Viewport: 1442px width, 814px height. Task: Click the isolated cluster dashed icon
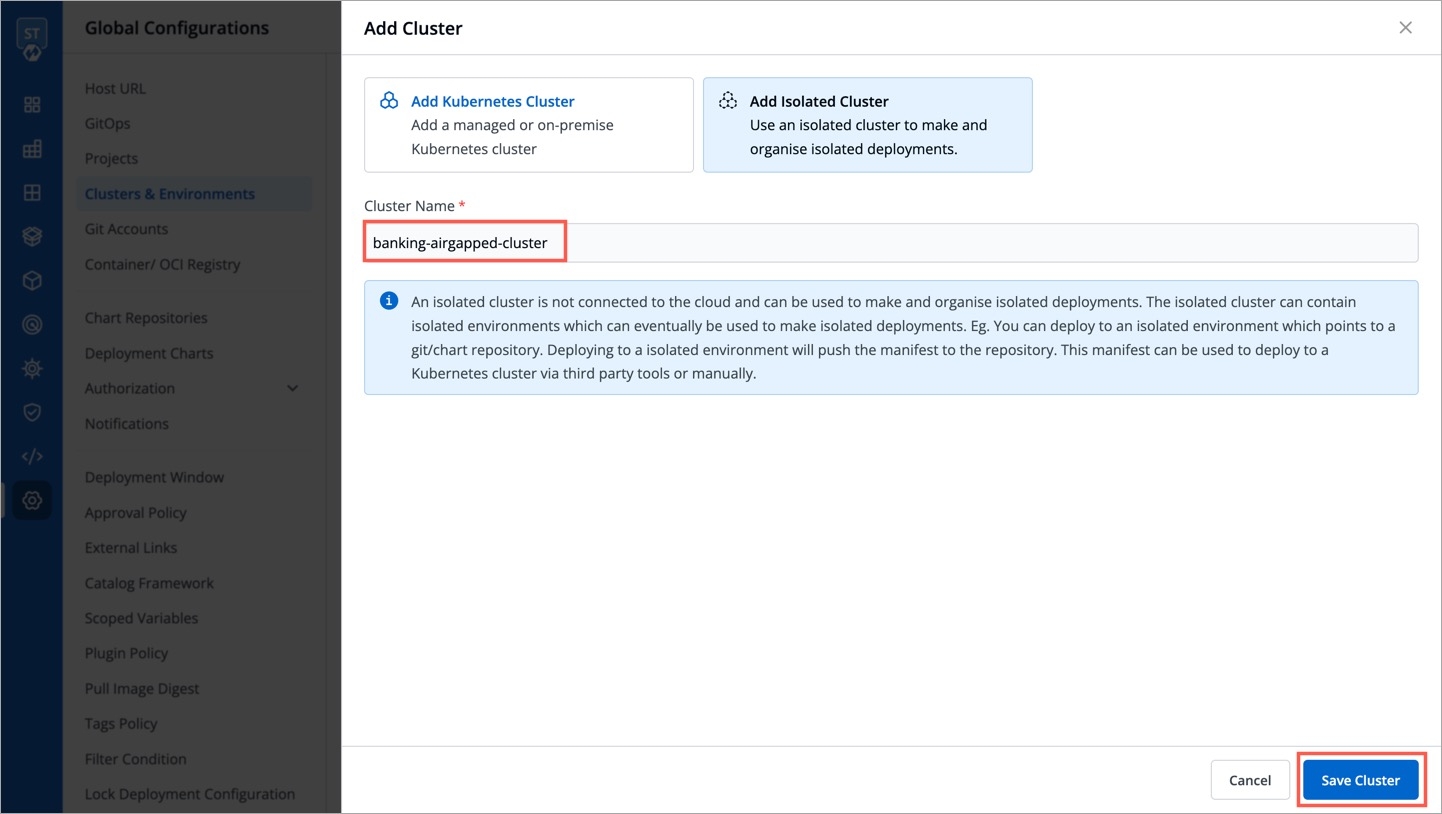728,101
